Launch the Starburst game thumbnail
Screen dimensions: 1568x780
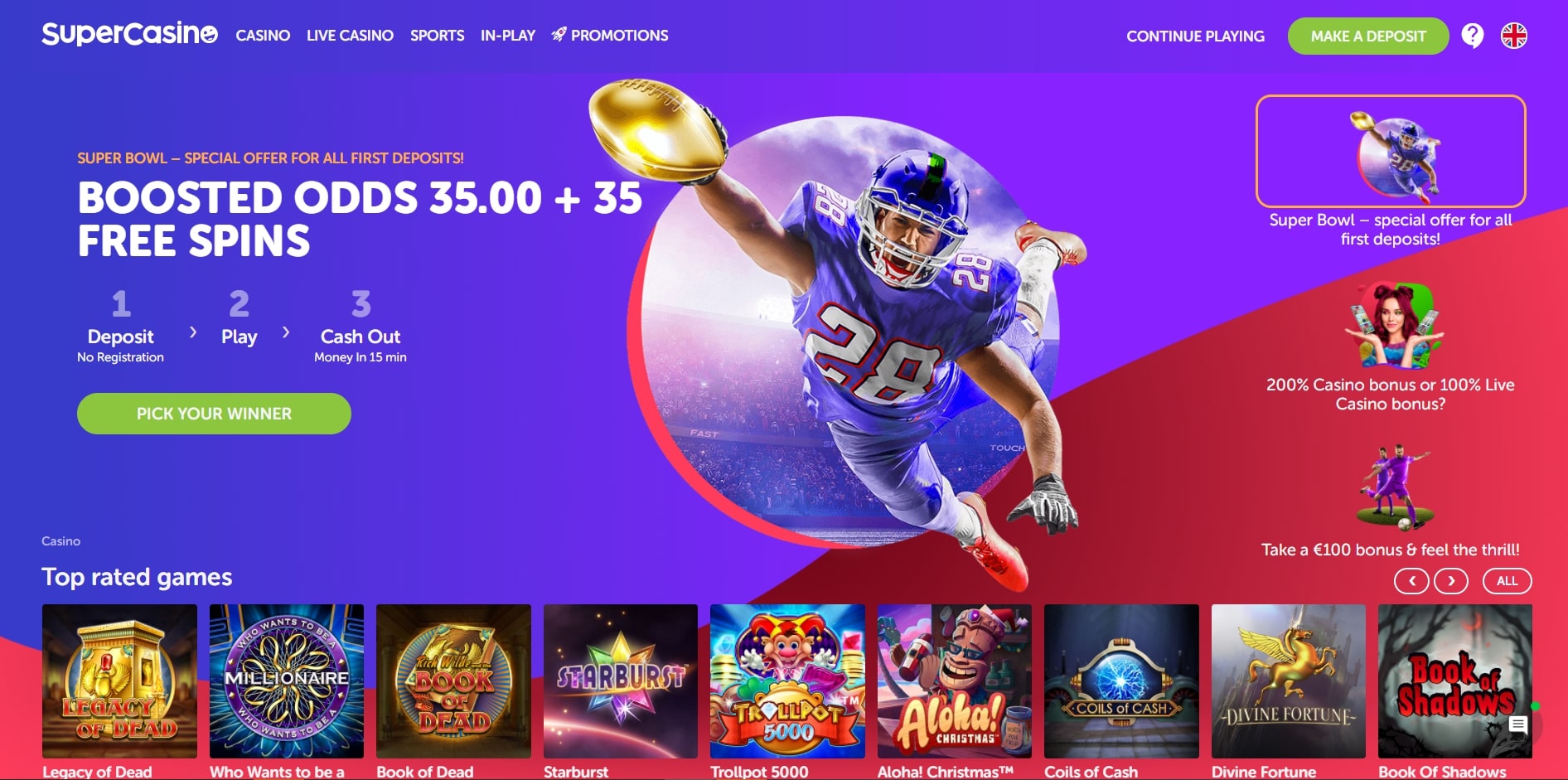pyautogui.click(x=621, y=681)
